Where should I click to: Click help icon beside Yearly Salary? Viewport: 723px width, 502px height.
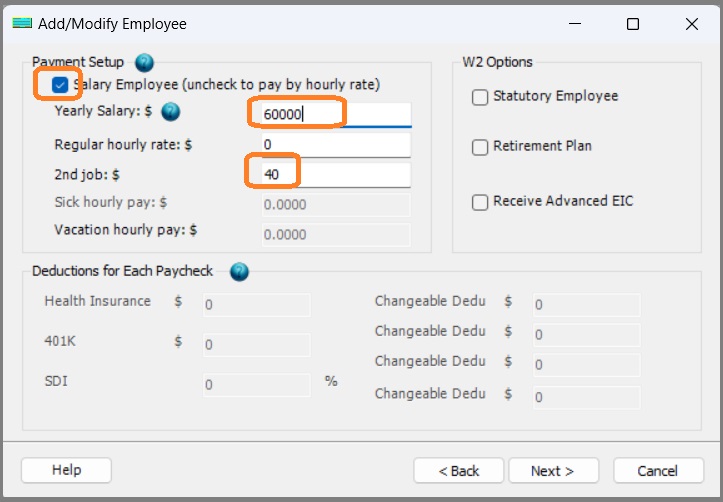pos(170,112)
